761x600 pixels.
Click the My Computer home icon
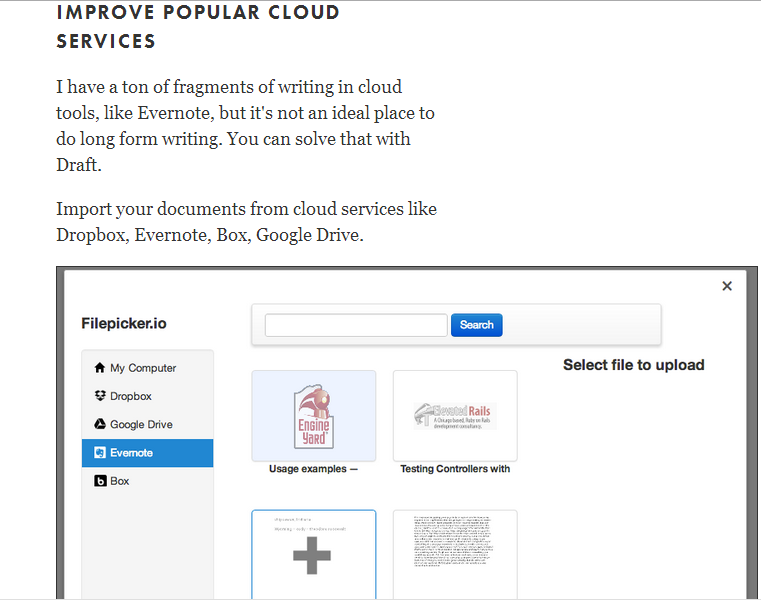(x=99, y=367)
